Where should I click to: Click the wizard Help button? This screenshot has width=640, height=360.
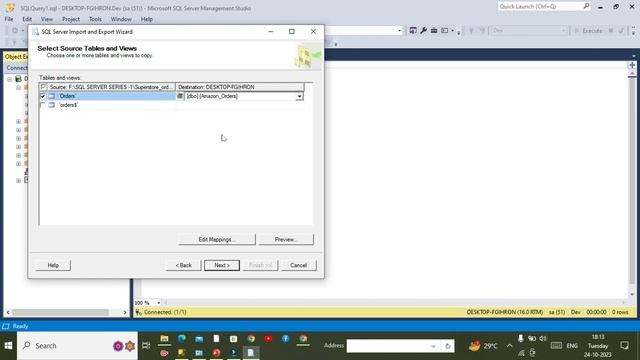pos(53,265)
